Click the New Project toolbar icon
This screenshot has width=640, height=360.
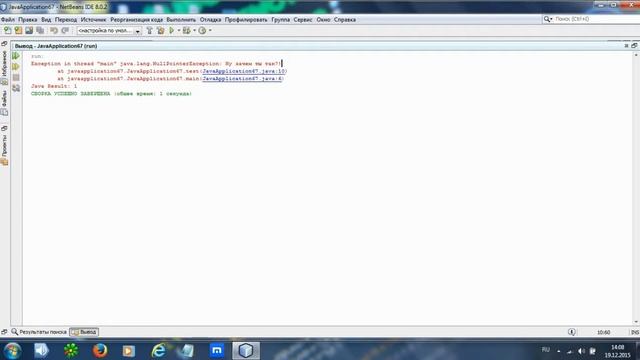pos(18,31)
